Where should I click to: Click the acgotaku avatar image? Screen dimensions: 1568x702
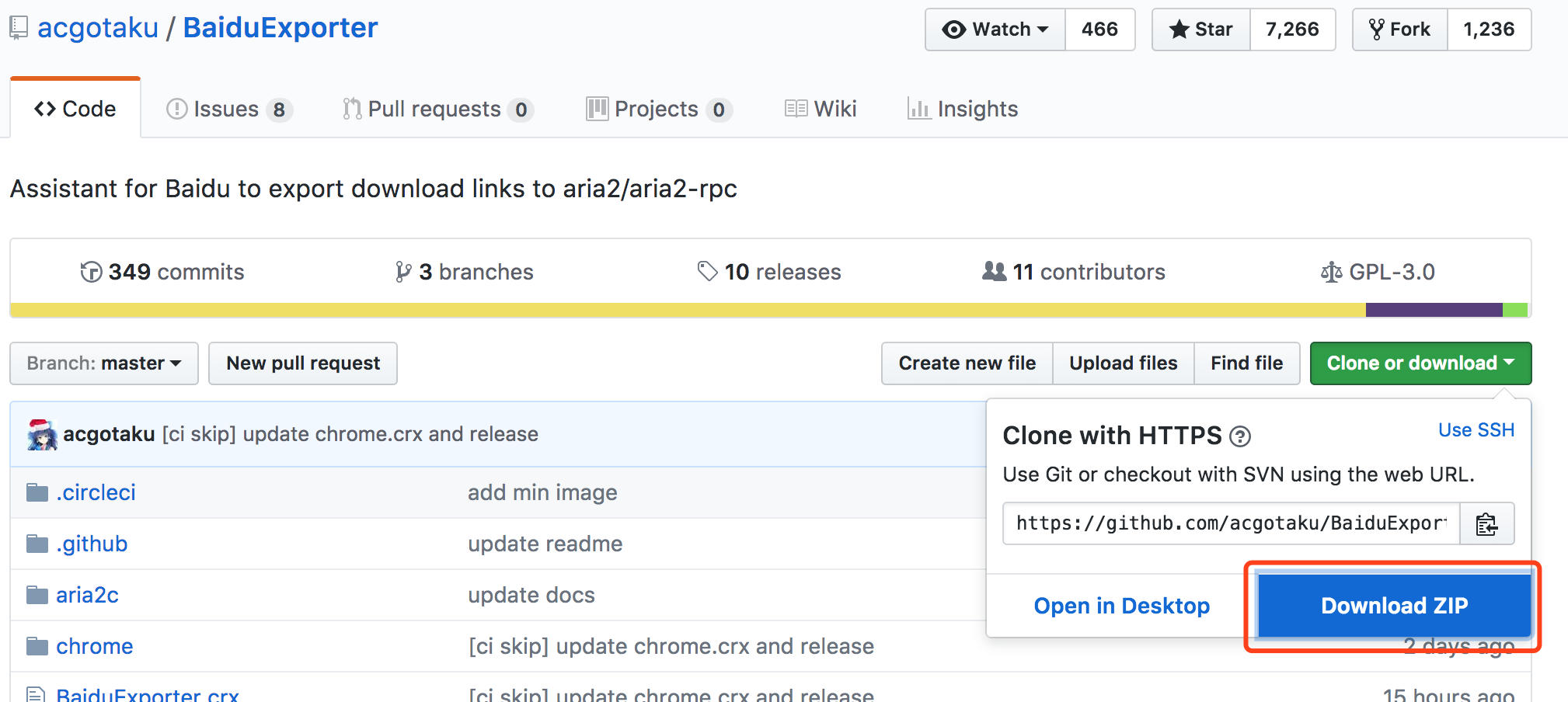pyautogui.click(x=42, y=434)
